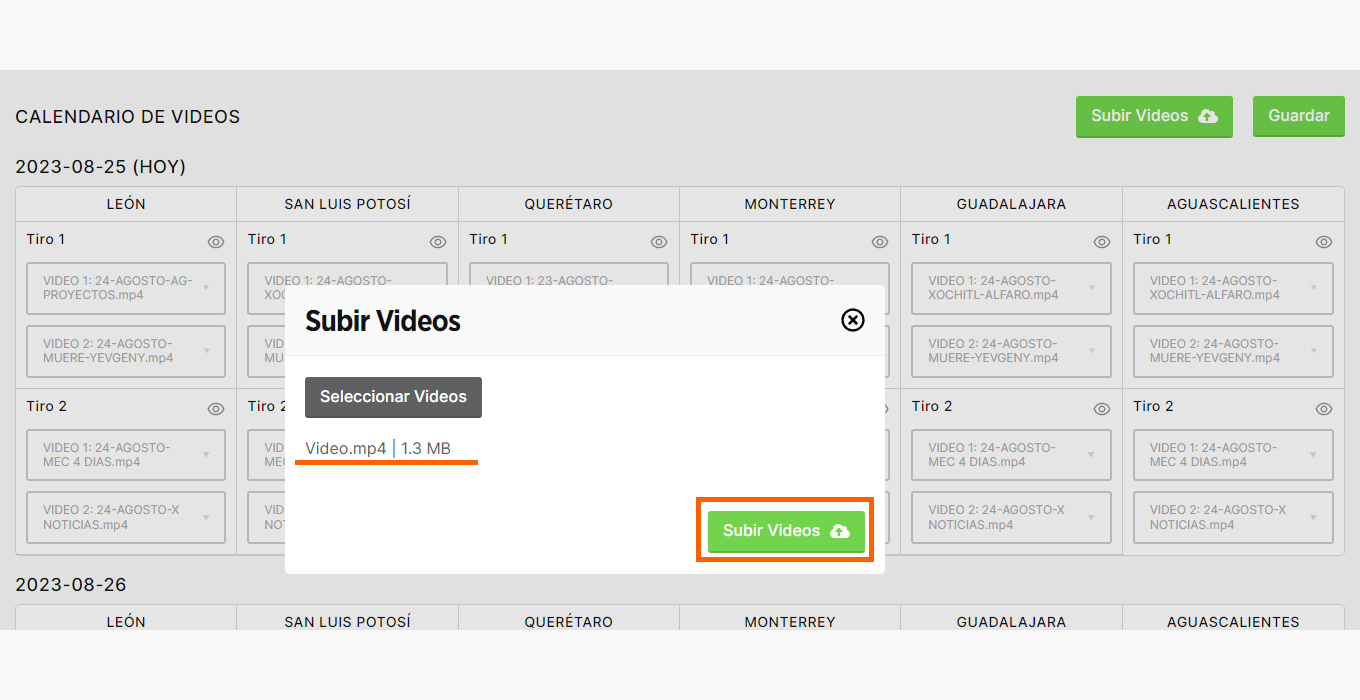Toggle eye icon for Querétaro Tiro 1
Image resolution: width=1360 pixels, height=700 pixels.
coord(658,242)
